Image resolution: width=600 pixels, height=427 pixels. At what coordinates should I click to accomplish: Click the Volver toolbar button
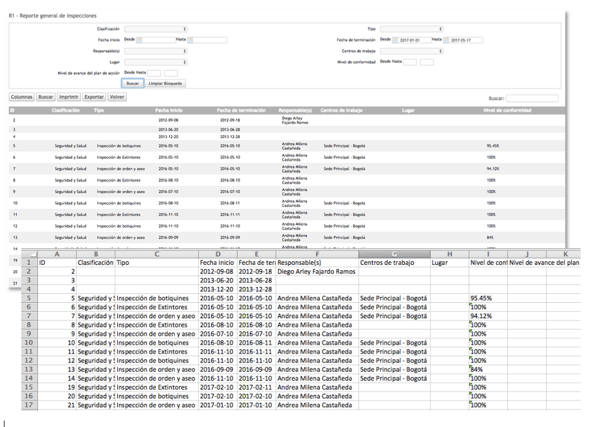pyautogui.click(x=118, y=98)
